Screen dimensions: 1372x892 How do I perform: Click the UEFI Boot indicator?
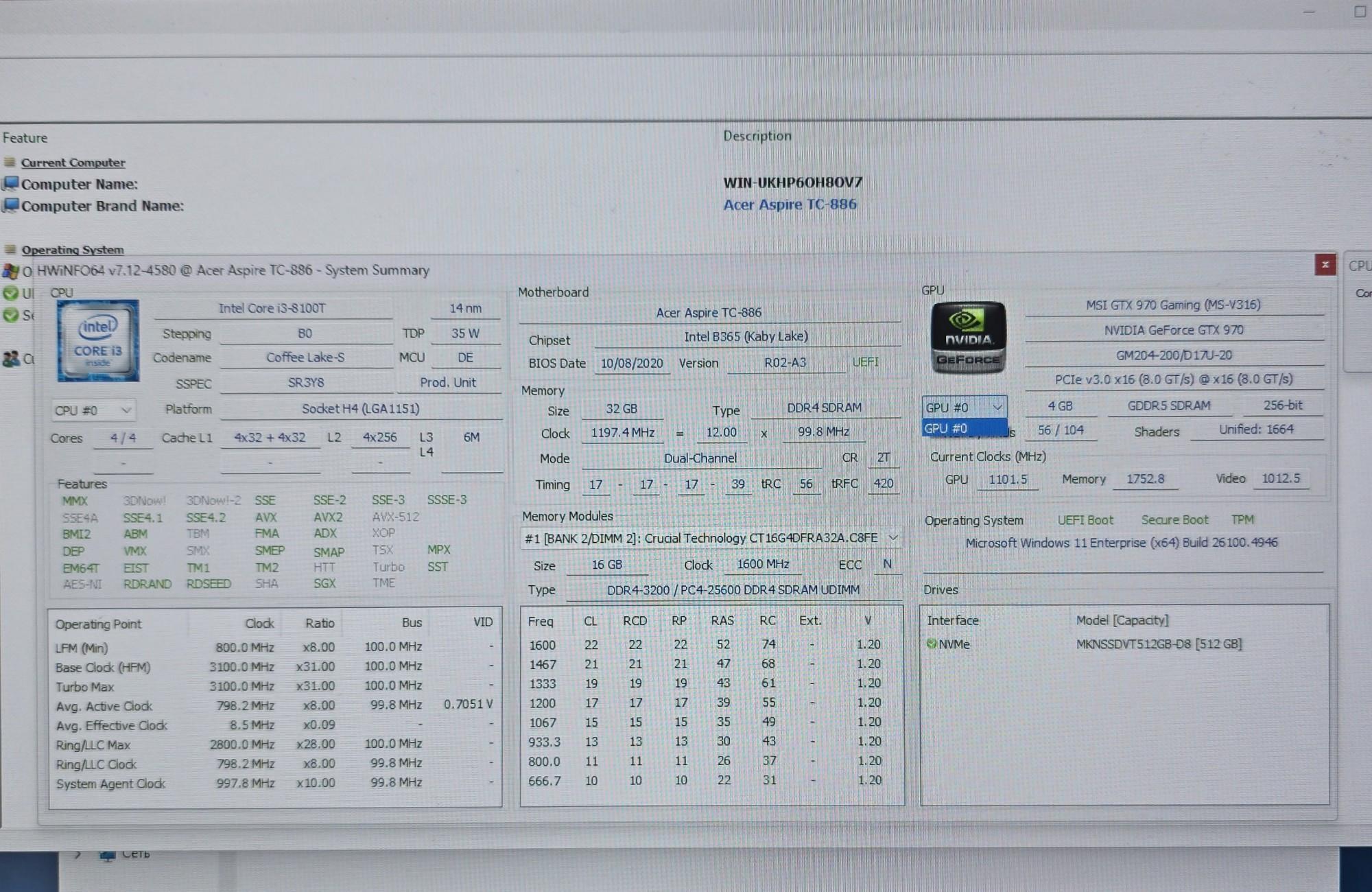pos(1085,520)
